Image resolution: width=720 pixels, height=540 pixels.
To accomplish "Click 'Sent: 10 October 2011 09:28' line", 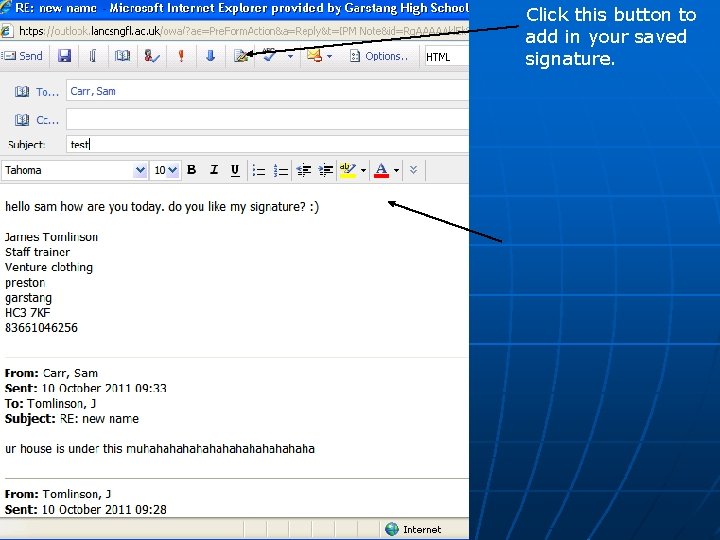I will tap(85, 509).
